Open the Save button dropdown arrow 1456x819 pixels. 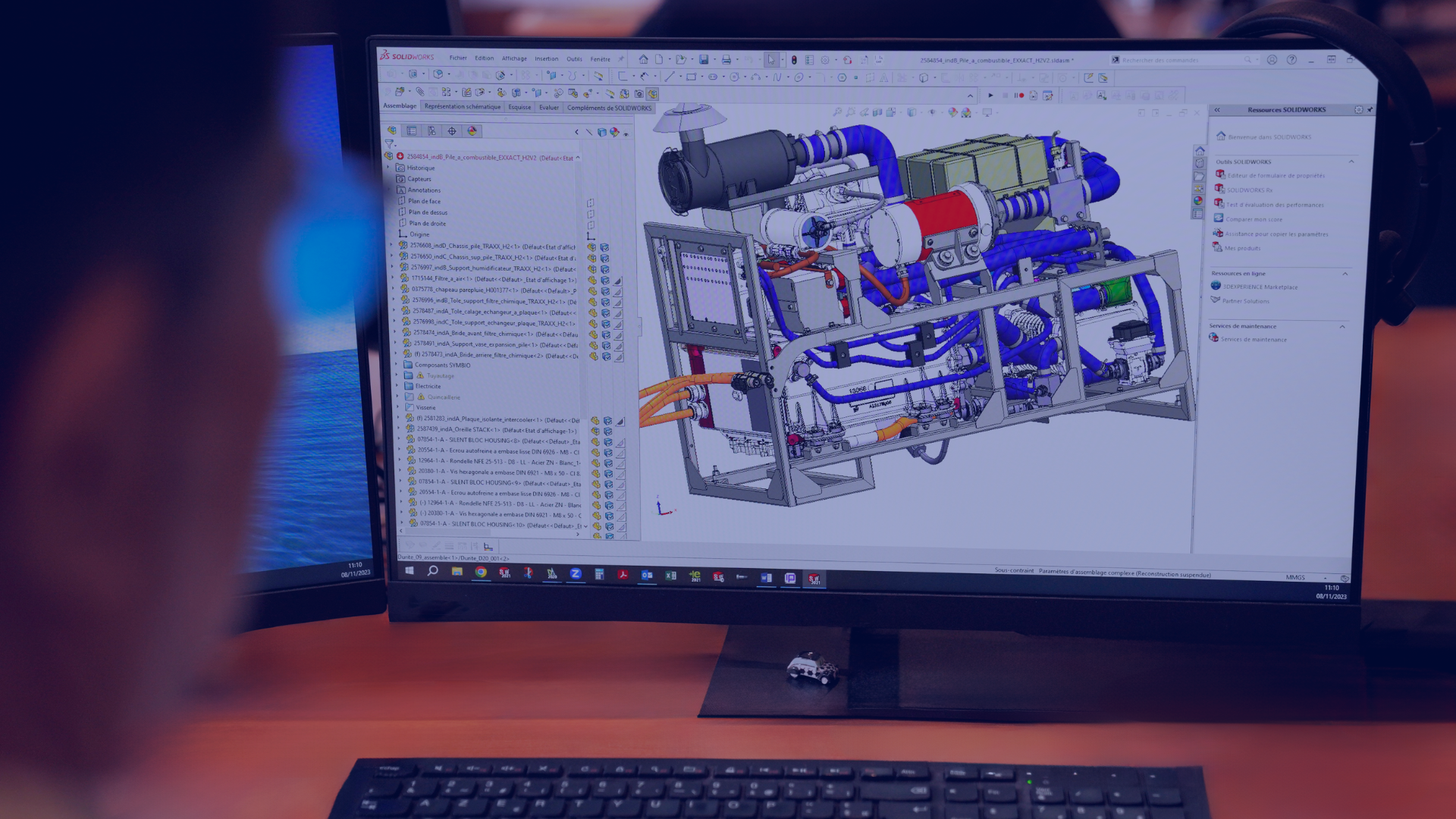click(714, 60)
